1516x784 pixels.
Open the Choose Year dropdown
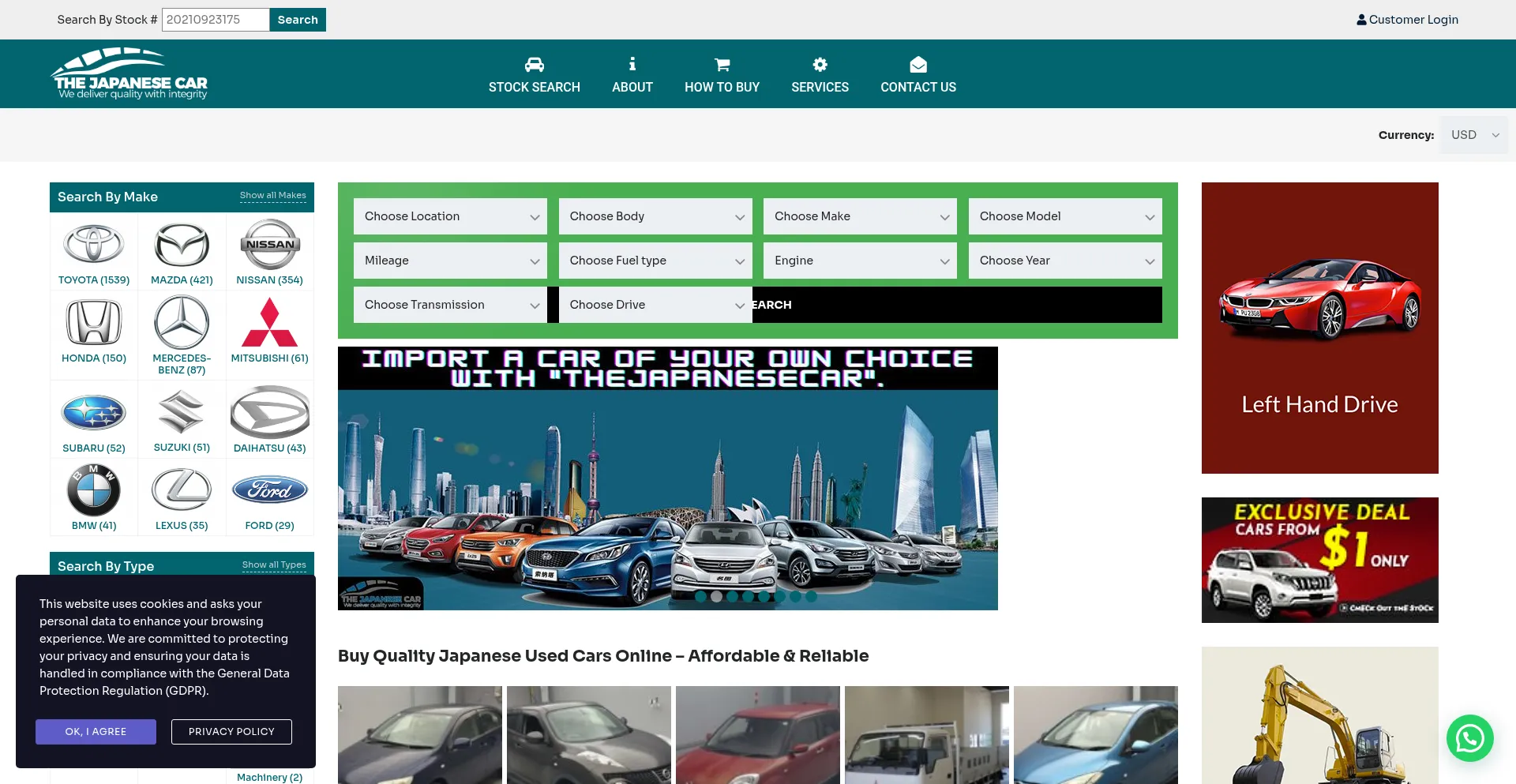tap(1065, 261)
